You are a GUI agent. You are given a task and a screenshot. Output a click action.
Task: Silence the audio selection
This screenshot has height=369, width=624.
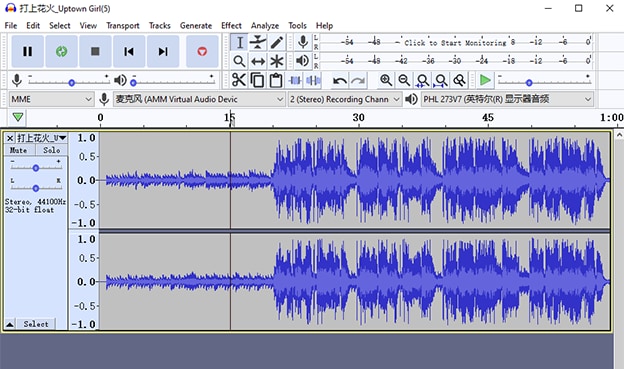pos(313,80)
